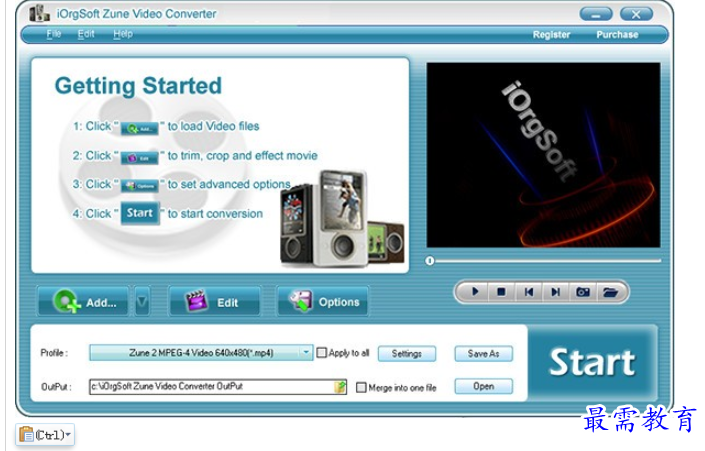Expand the Profile format dropdown

coord(306,353)
